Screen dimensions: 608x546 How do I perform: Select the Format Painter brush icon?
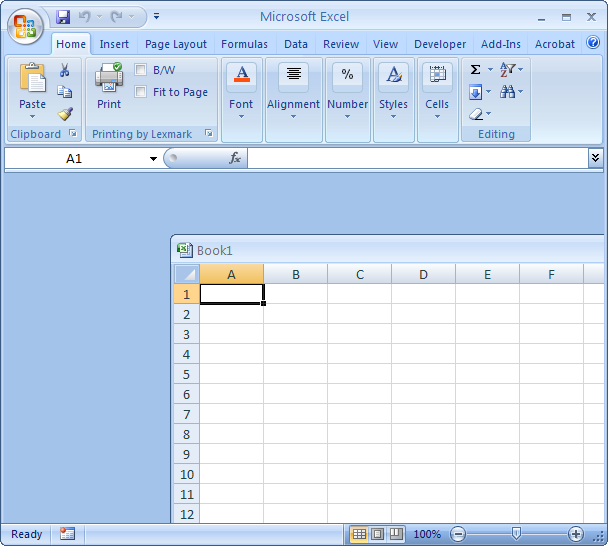point(65,114)
